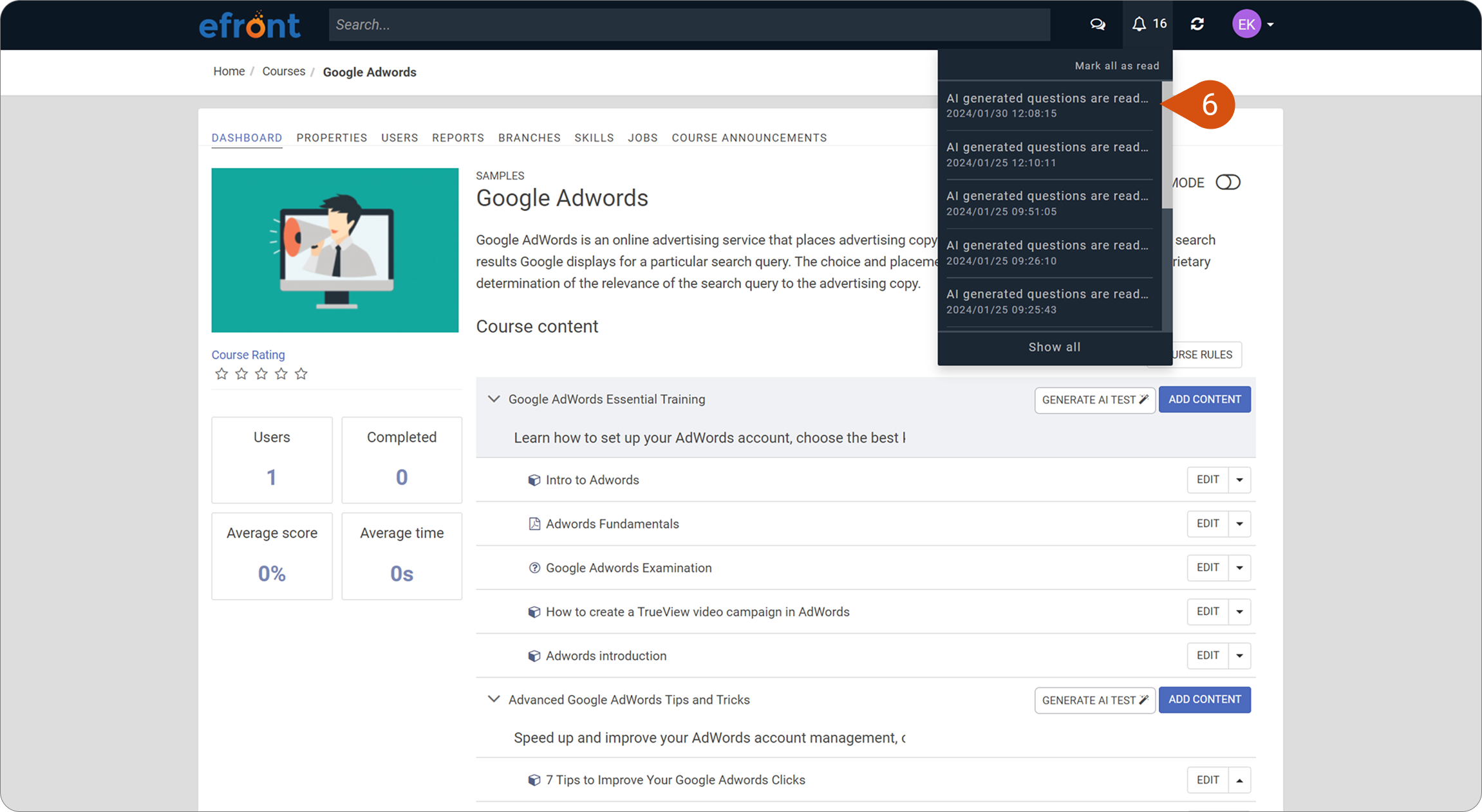This screenshot has width=1482, height=812.
Task: Open the Course Announcements tab
Action: point(749,138)
